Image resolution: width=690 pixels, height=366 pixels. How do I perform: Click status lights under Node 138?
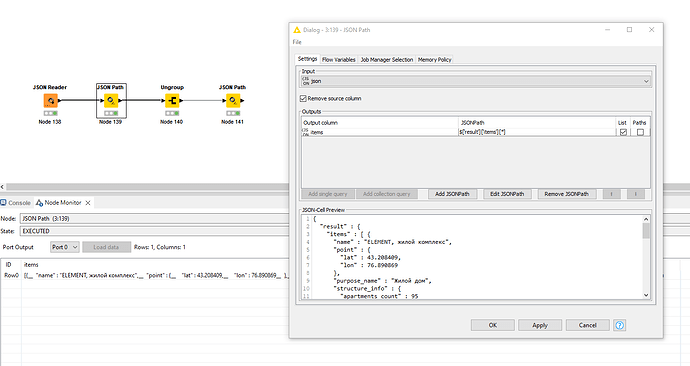[50, 113]
